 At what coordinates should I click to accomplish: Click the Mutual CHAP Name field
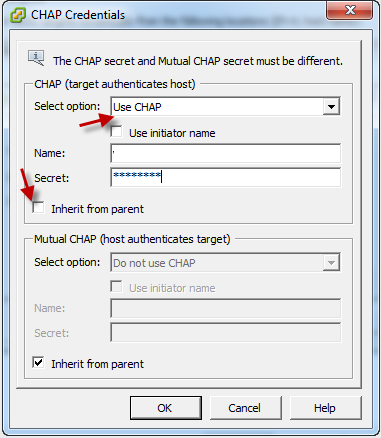click(225, 308)
